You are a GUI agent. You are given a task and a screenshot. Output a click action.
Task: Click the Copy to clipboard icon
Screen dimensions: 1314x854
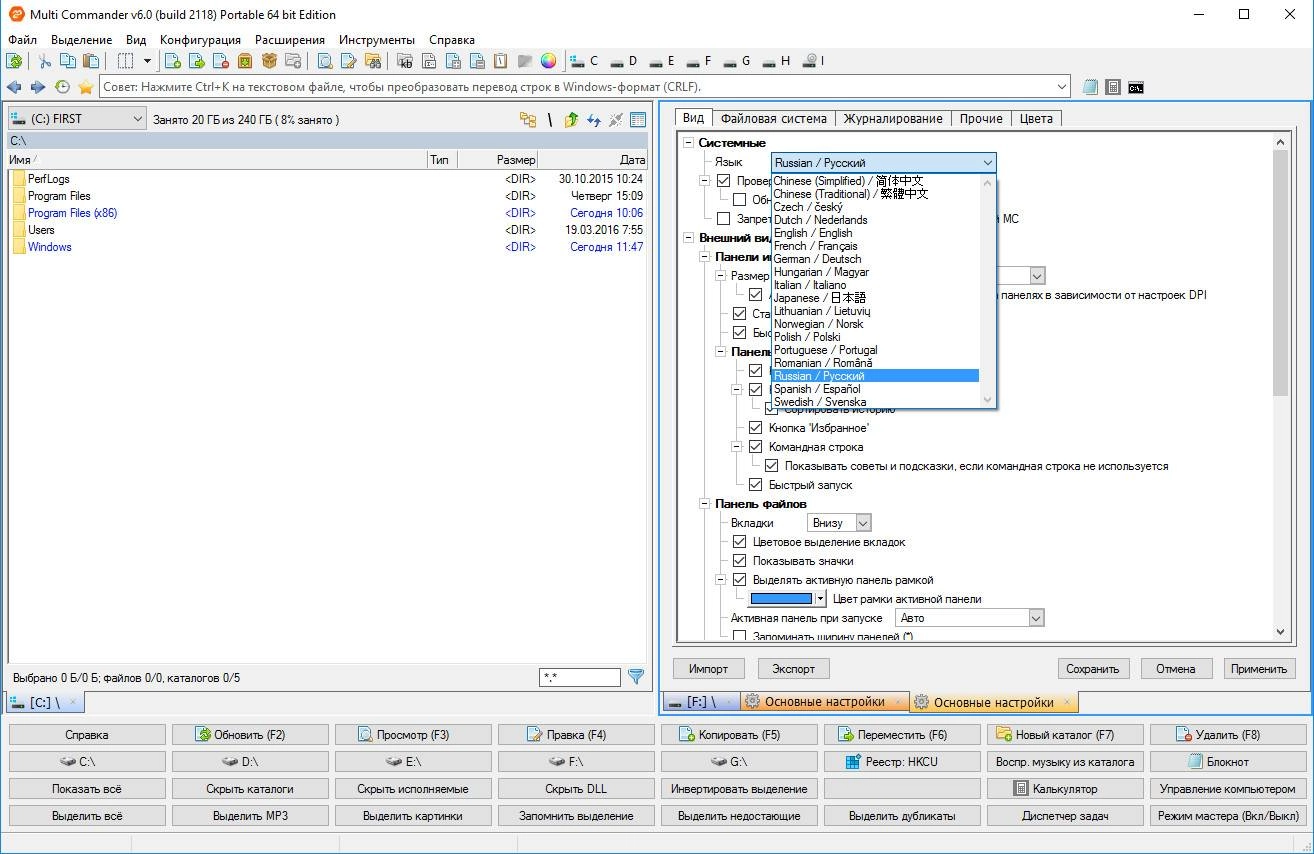(x=68, y=61)
